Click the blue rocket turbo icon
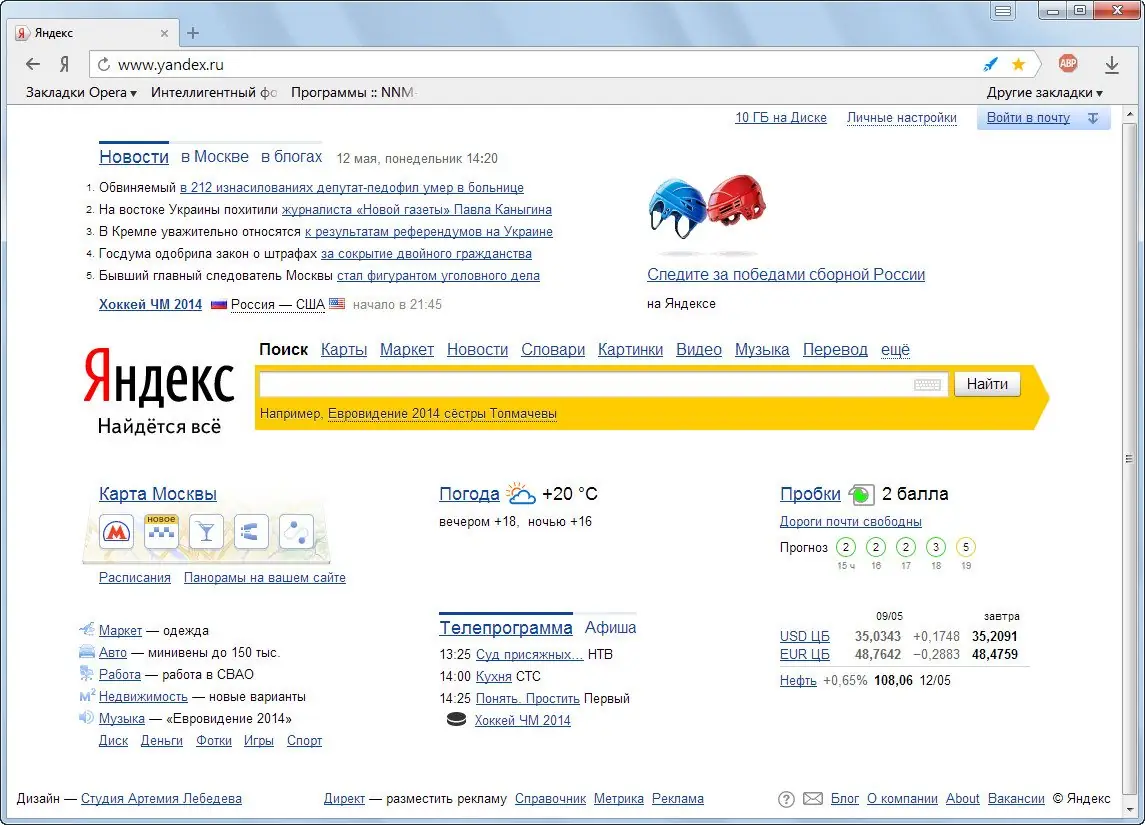This screenshot has height=825, width=1145. coord(990,64)
